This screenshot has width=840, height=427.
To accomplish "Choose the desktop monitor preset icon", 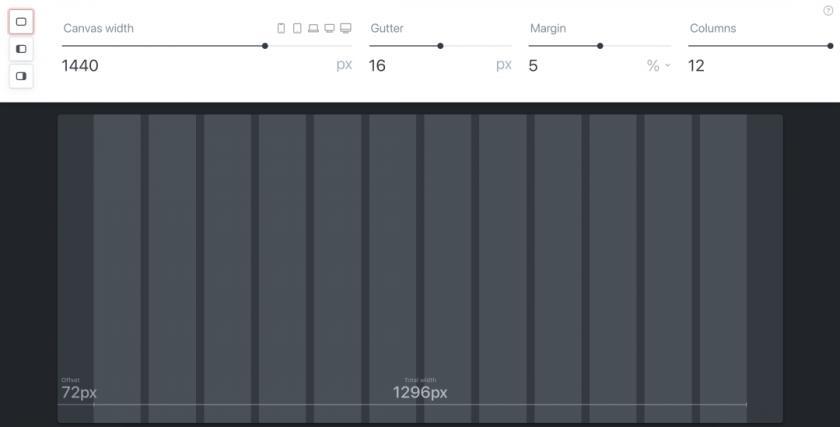I will pyautogui.click(x=329, y=28).
